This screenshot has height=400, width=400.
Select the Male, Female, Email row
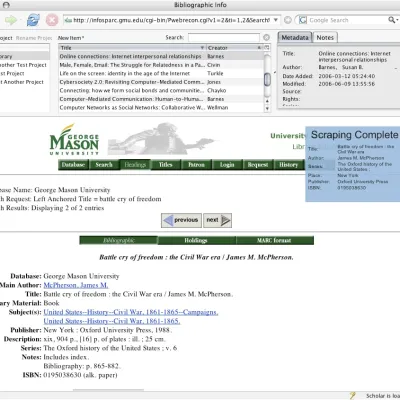click(x=161, y=65)
